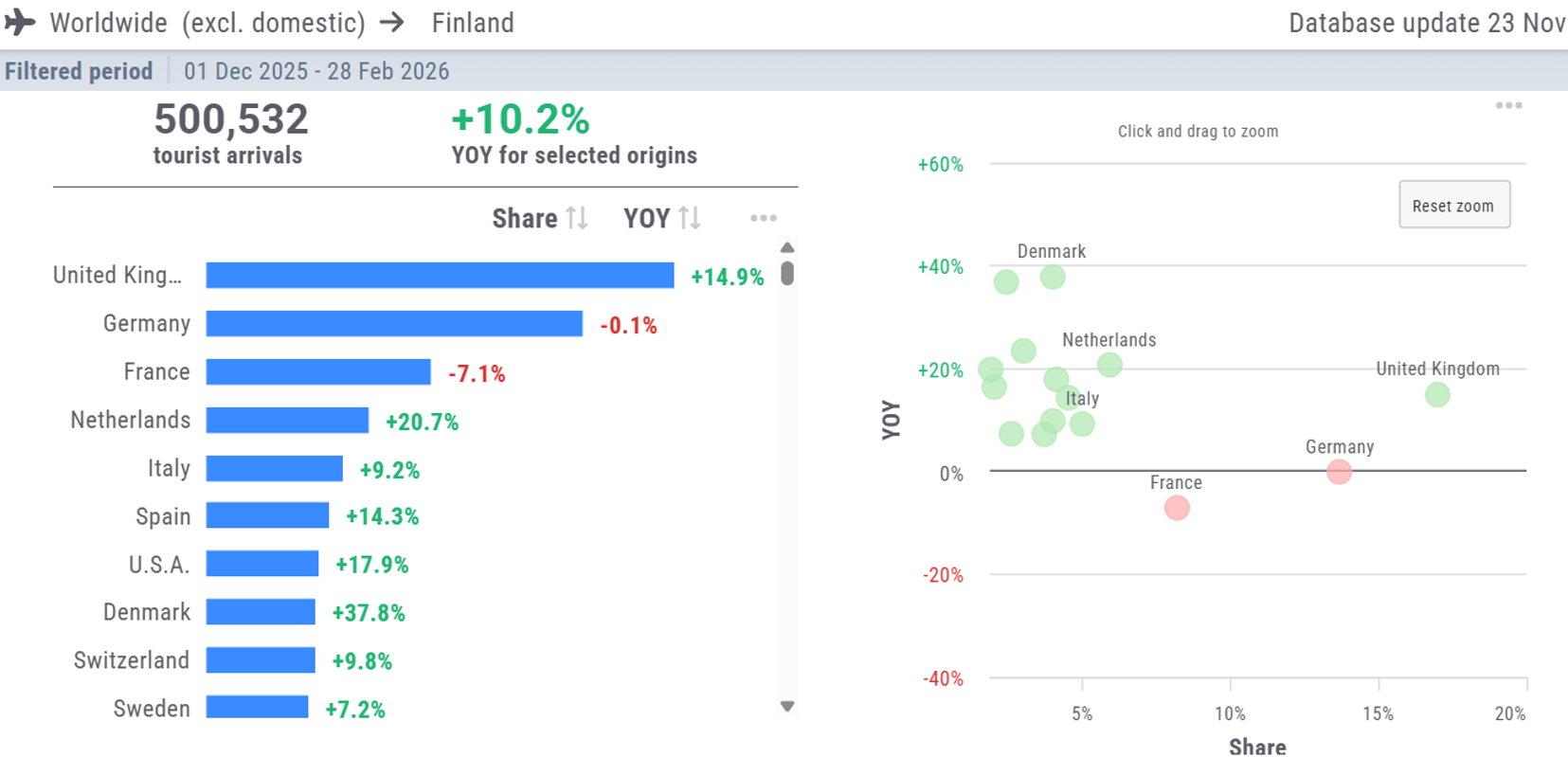
Task: Click the Filtered period label
Action: [79, 71]
